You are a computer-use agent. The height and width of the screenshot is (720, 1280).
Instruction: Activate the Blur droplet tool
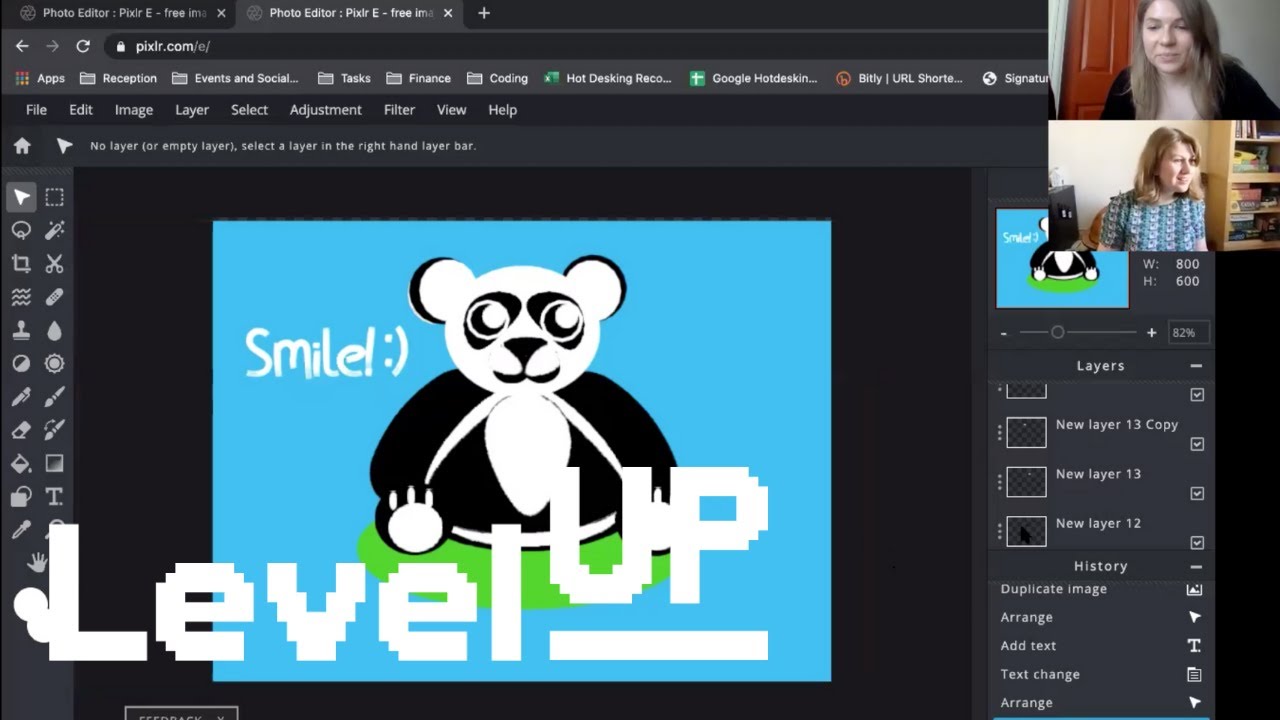54,331
